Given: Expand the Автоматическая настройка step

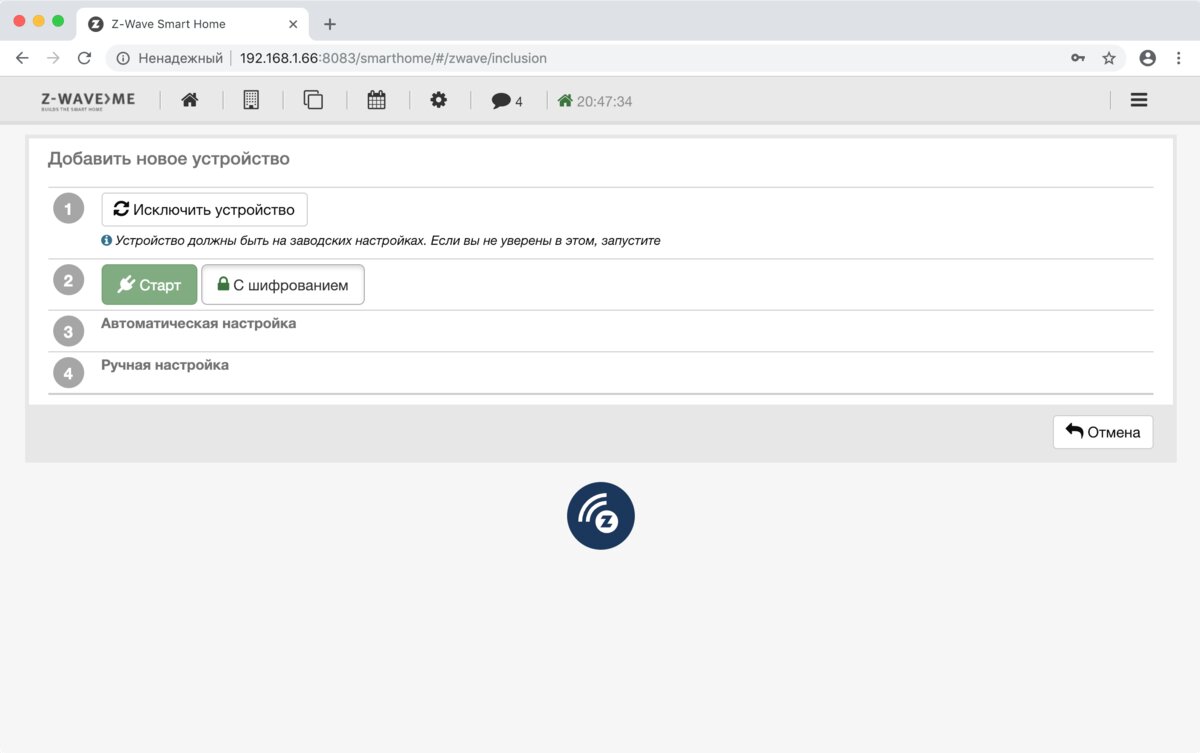Looking at the screenshot, I should tap(198, 324).
